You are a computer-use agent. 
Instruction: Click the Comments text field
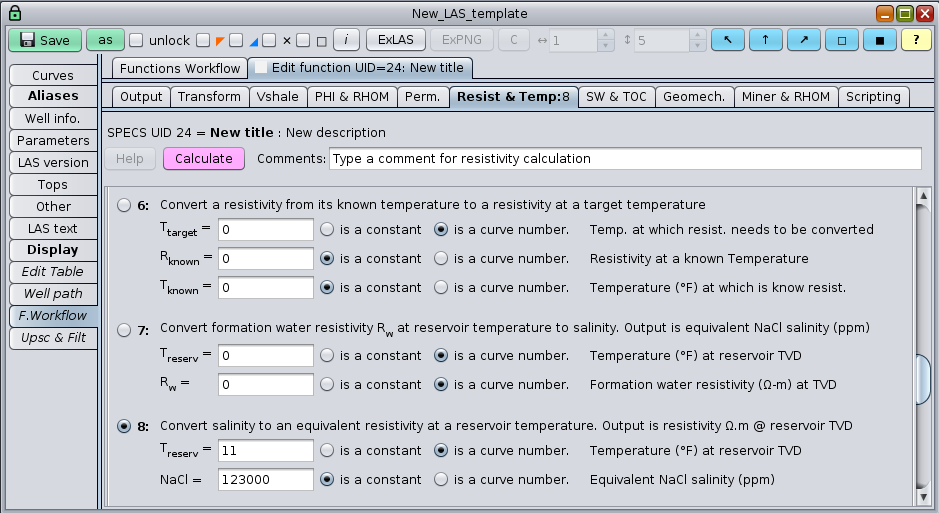pyautogui.click(x=625, y=159)
